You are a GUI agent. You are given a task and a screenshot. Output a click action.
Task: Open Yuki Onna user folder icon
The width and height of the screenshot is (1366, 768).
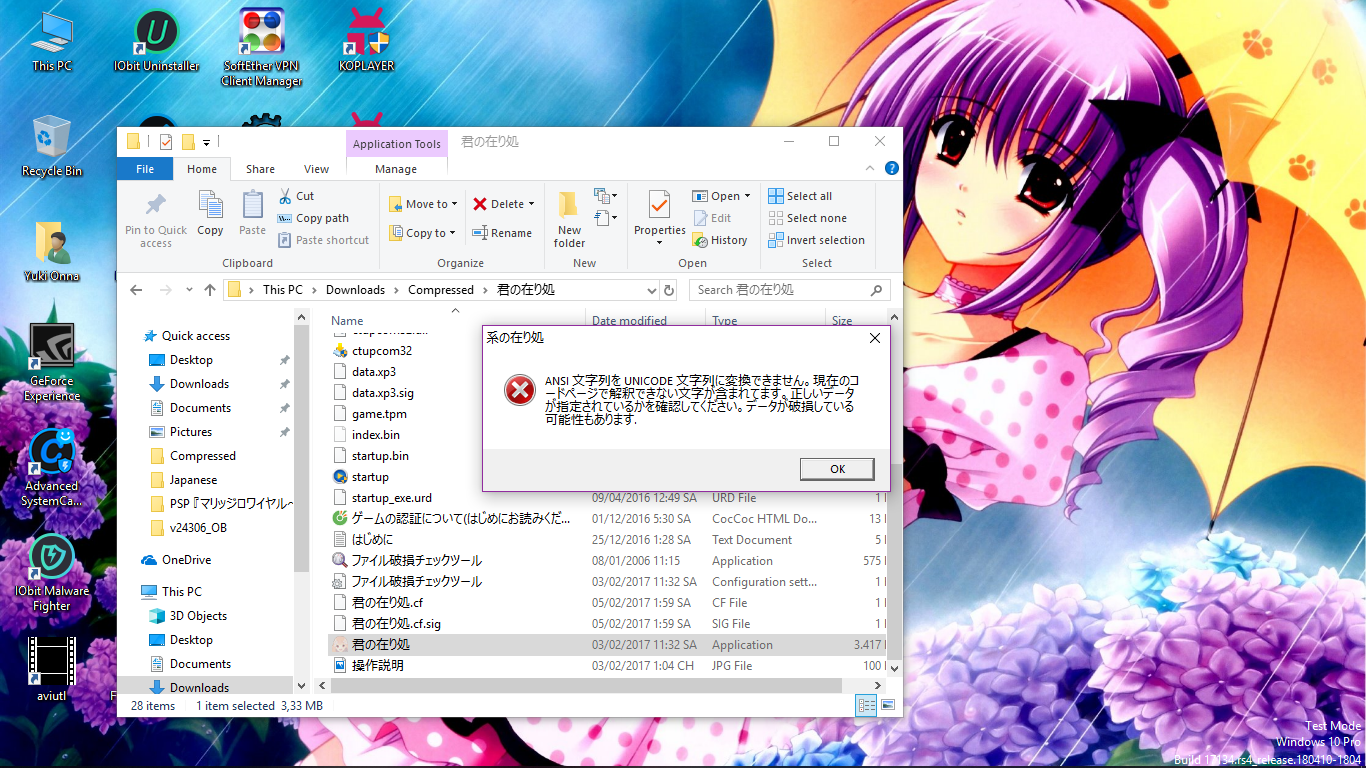click(52, 250)
